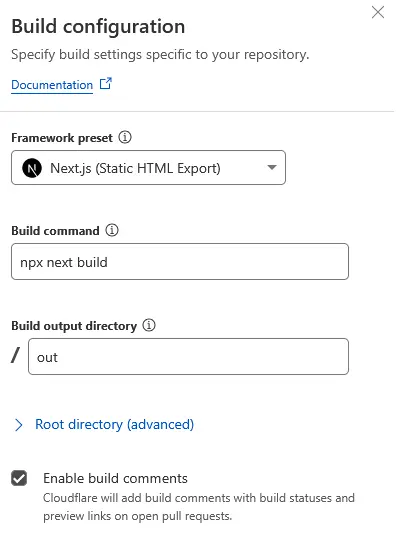Show info for Build output directory

click(x=149, y=325)
